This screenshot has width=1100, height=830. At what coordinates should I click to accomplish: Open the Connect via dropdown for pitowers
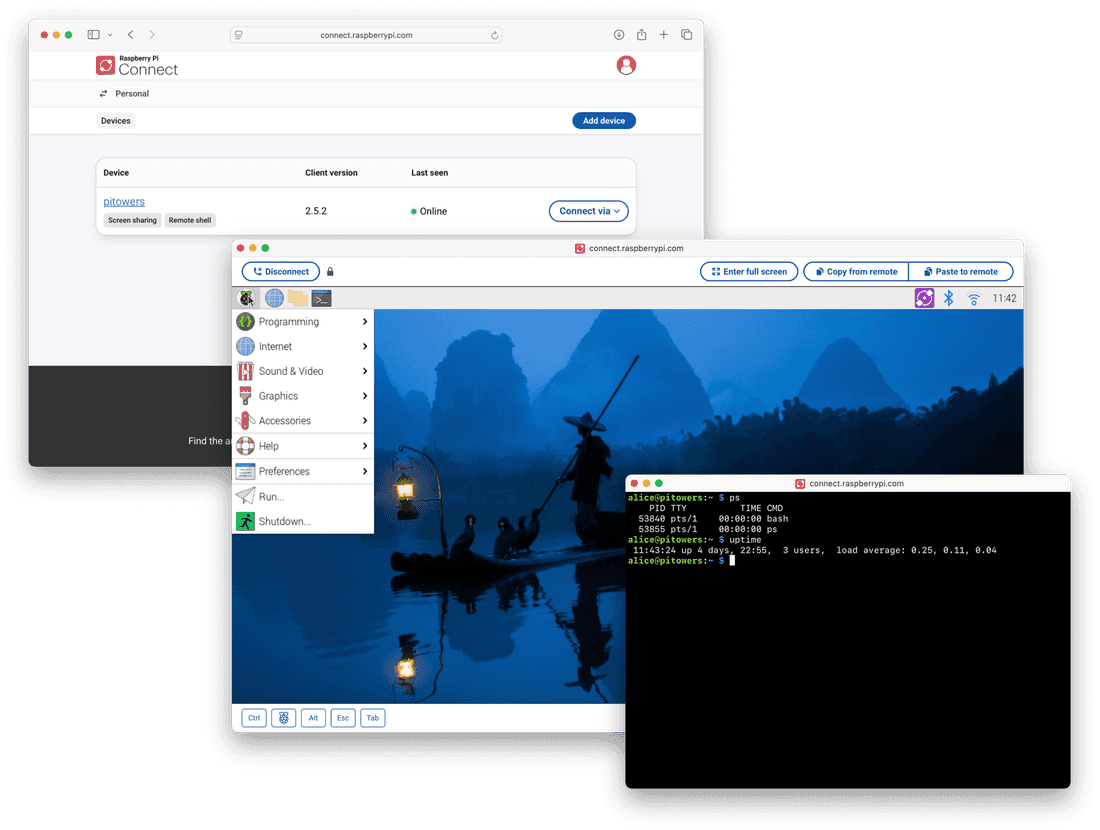tap(588, 211)
